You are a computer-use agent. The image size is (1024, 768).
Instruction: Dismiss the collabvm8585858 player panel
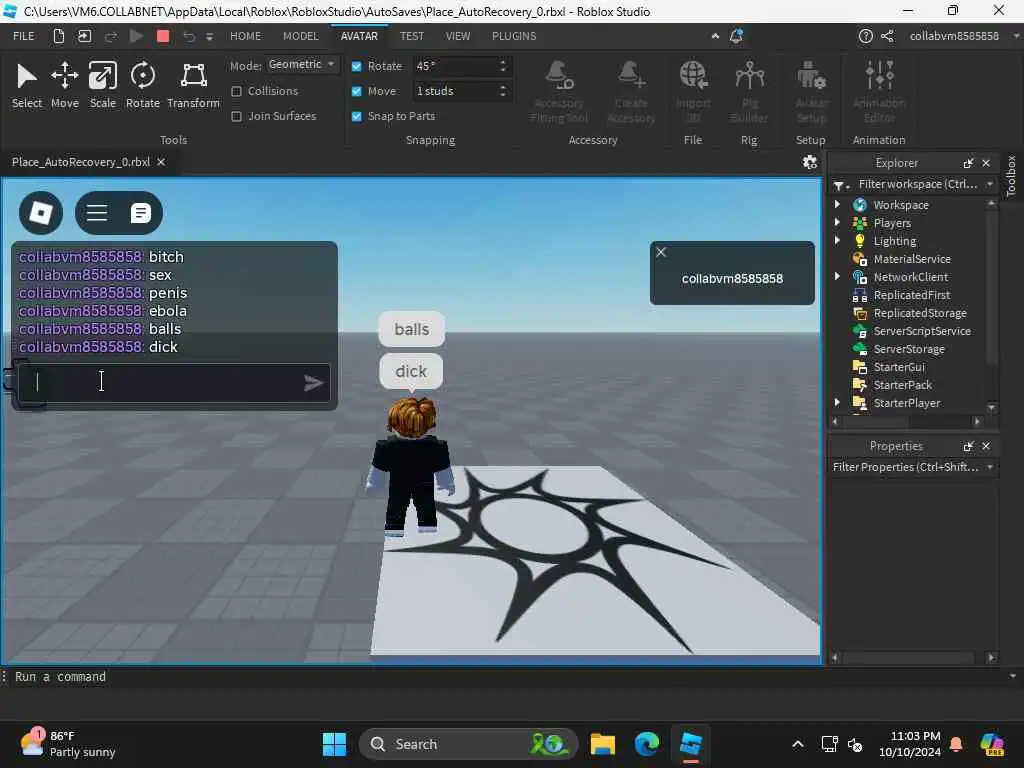pos(661,252)
